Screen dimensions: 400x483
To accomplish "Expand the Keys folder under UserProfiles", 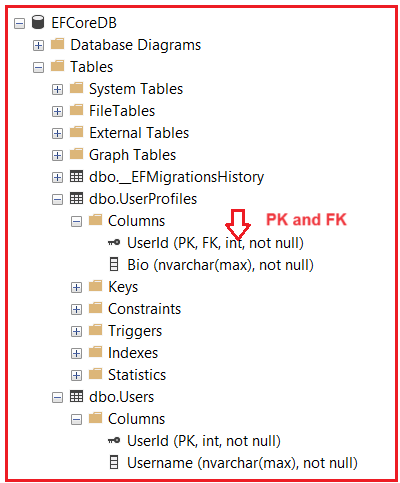I will pos(76,287).
